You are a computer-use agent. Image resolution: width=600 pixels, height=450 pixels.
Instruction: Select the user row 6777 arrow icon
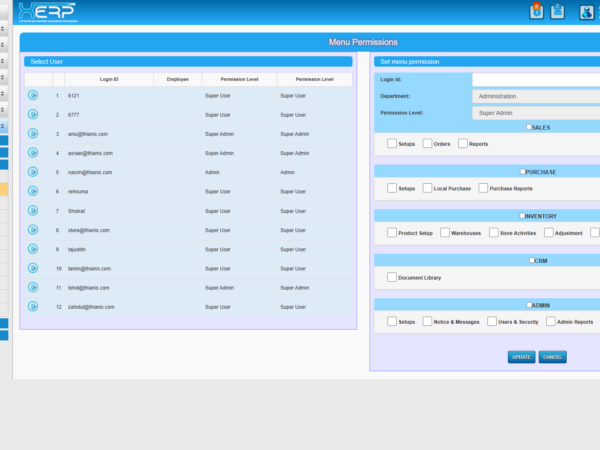click(33, 114)
